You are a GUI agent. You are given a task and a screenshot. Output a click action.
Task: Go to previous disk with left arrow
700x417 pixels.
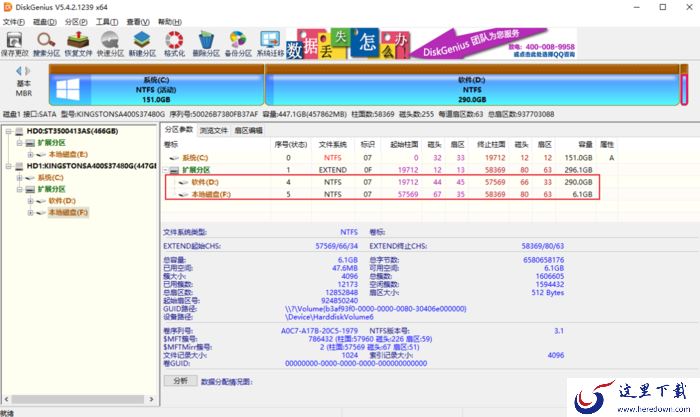point(19,71)
